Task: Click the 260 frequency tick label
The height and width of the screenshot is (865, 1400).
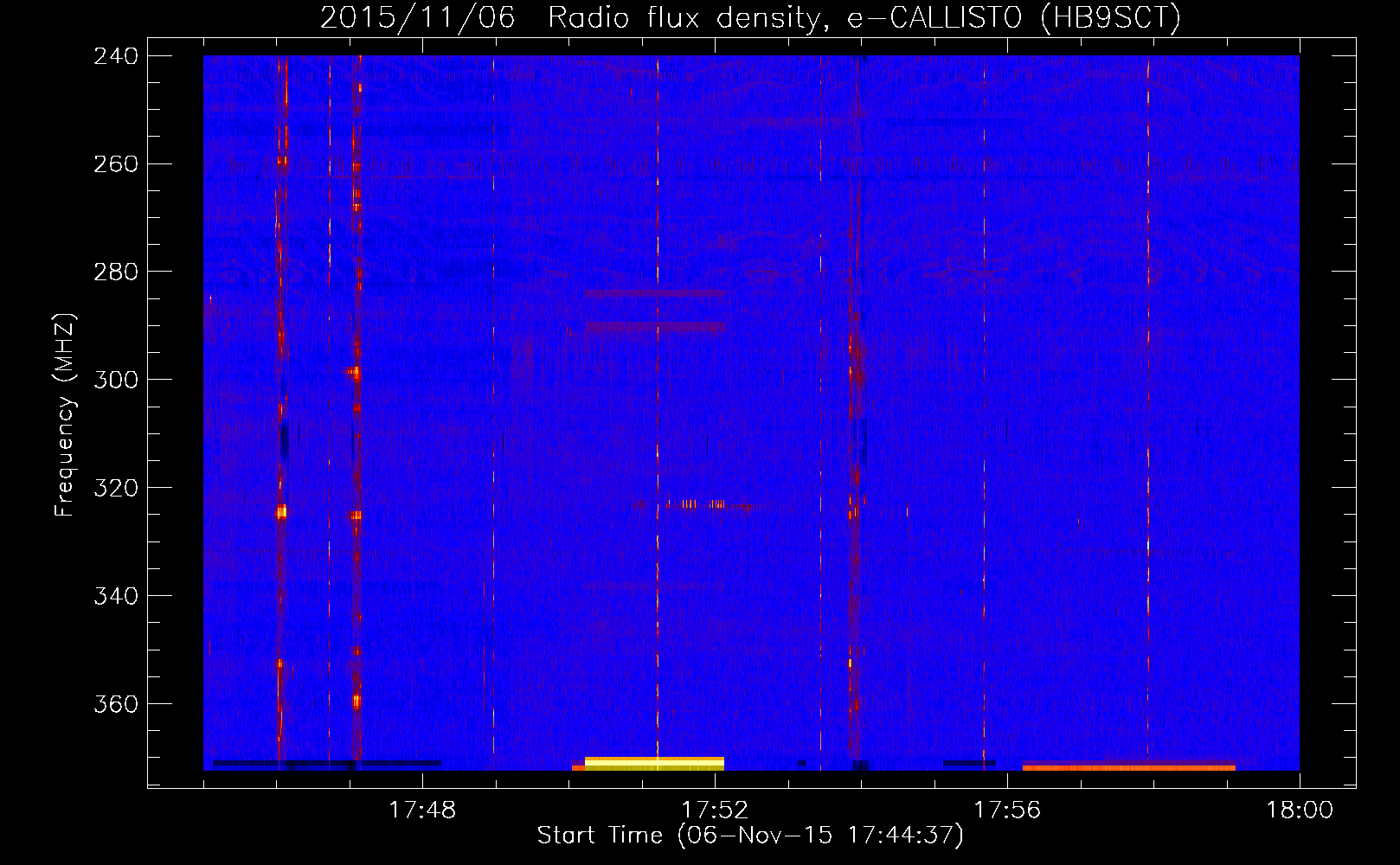Action: (x=116, y=163)
